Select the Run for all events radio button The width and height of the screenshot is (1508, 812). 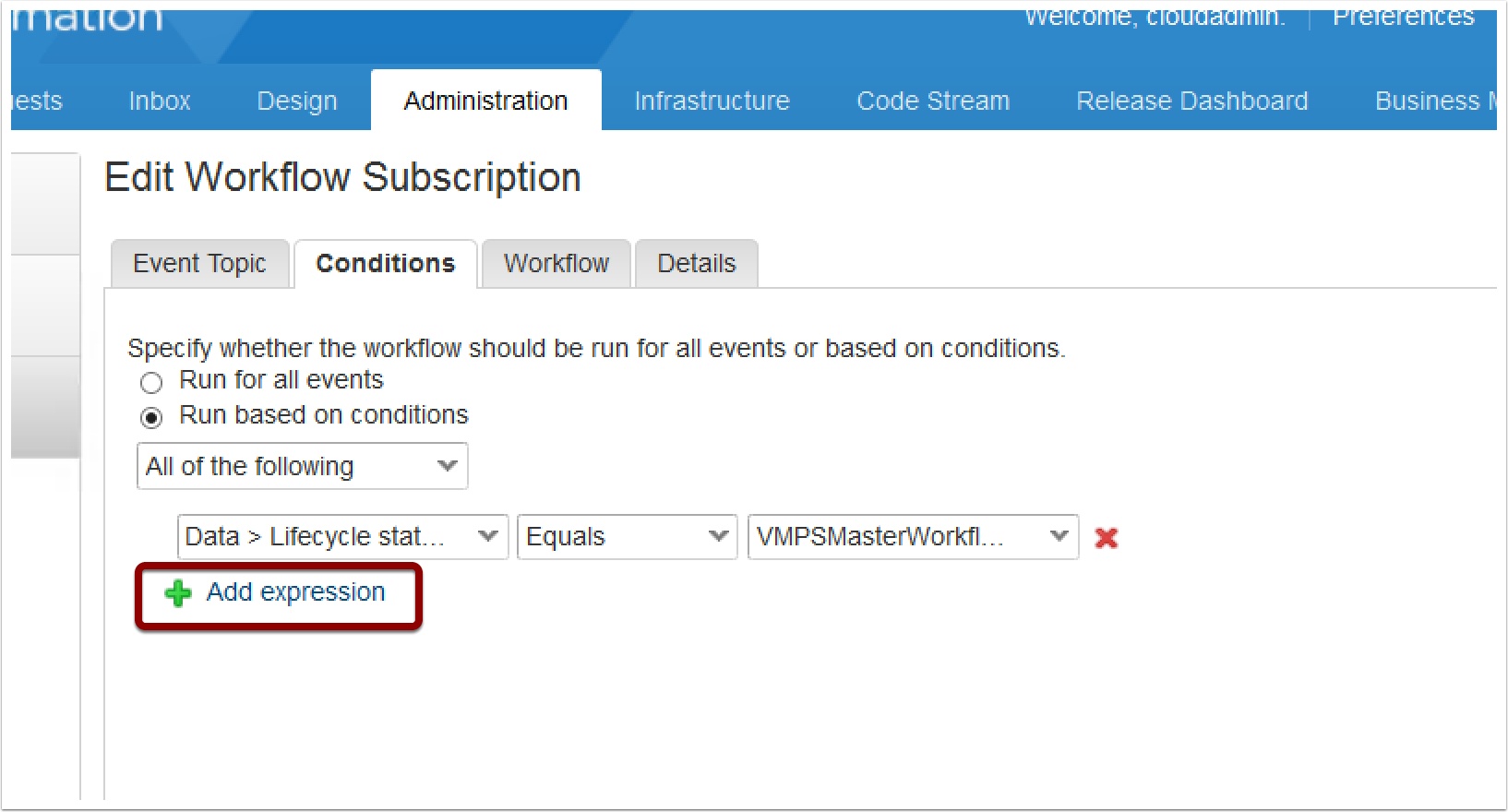[151, 382]
